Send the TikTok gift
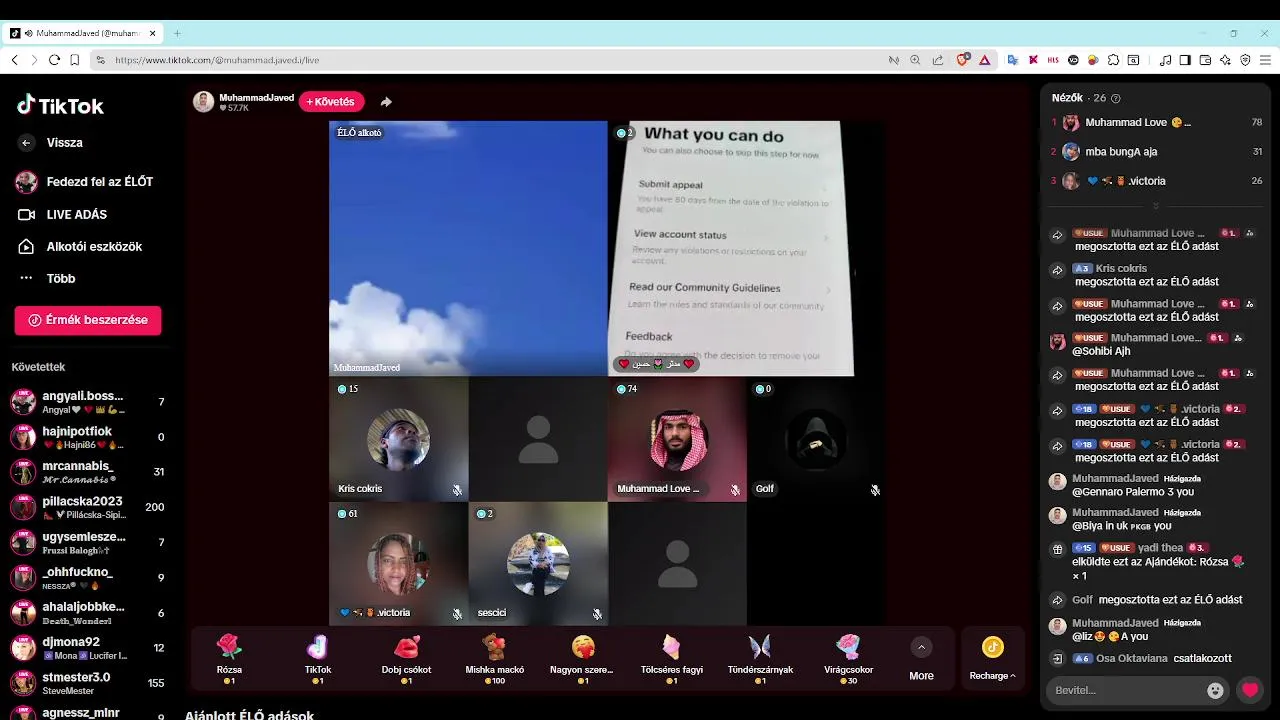The width and height of the screenshot is (1280, 720). pyautogui.click(x=317, y=658)
